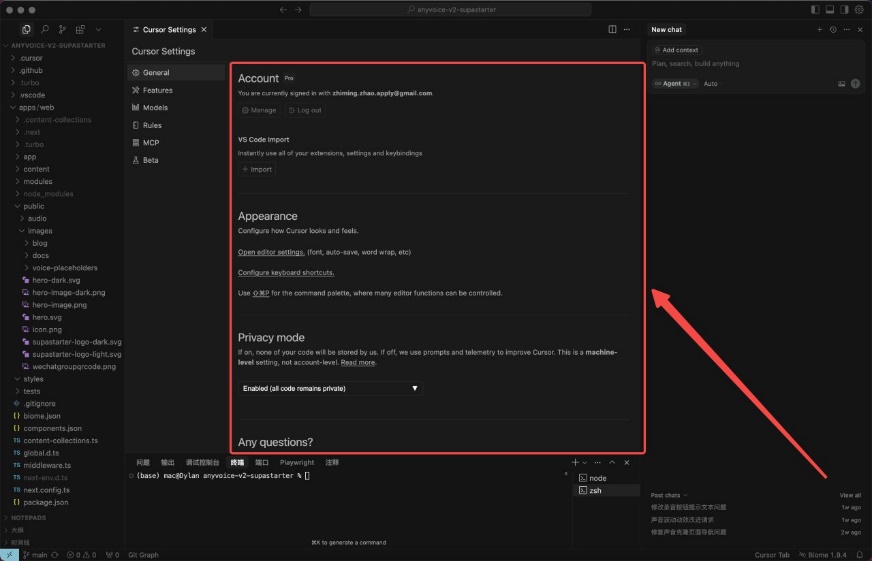Click the chat prompt input field
Viewport: 872px width, 561px height.
coord(750,64)
